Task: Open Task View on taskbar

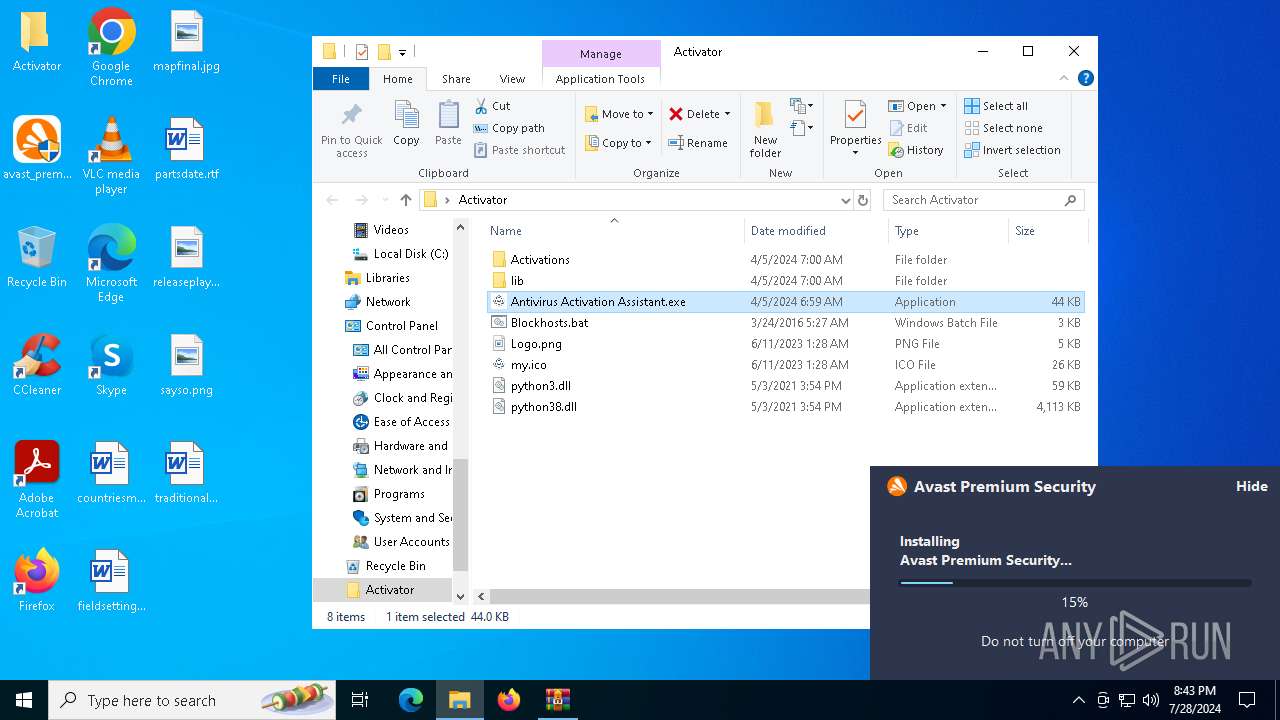Action: coord(360,700)
